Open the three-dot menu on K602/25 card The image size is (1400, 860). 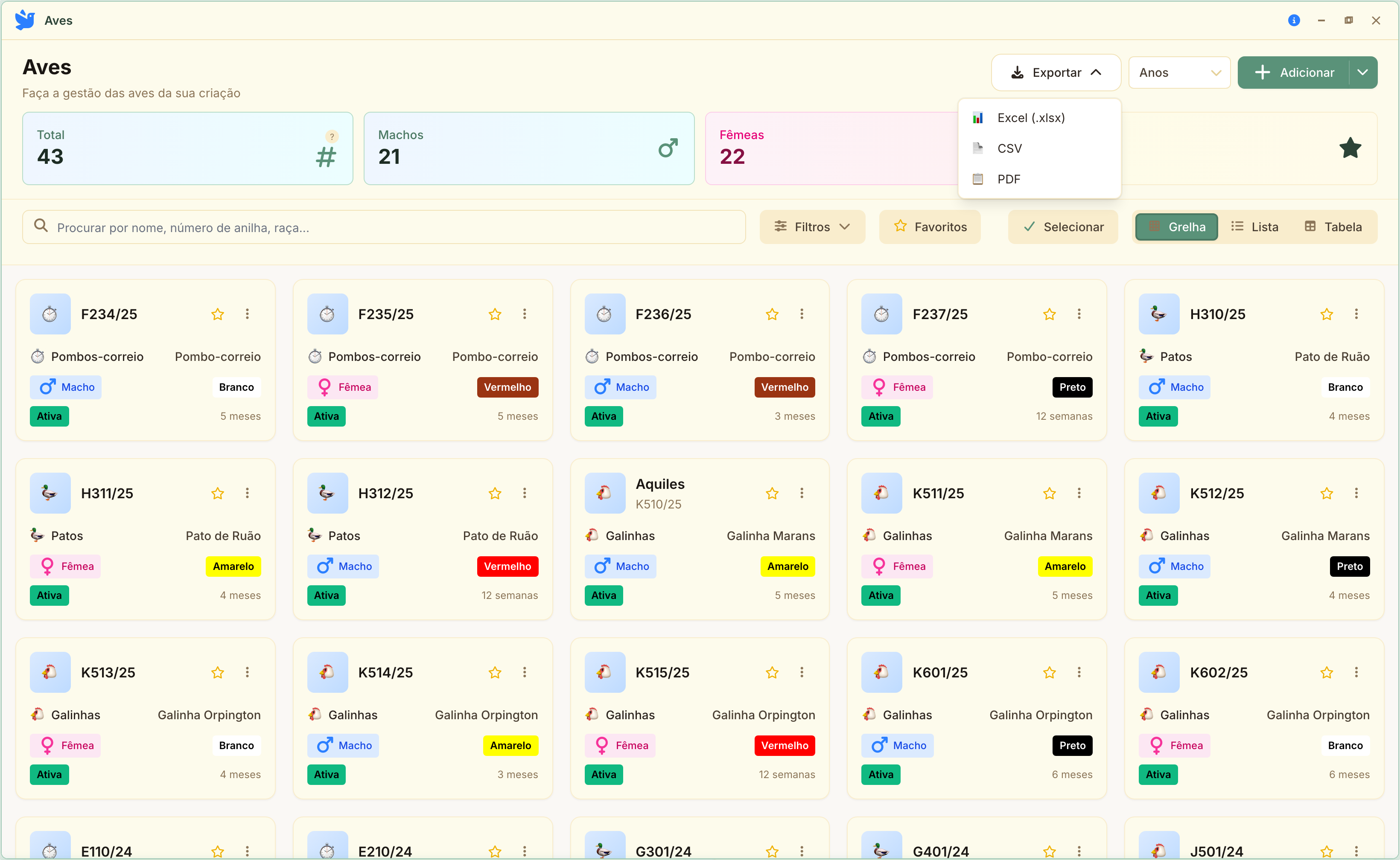point(1356,672)
